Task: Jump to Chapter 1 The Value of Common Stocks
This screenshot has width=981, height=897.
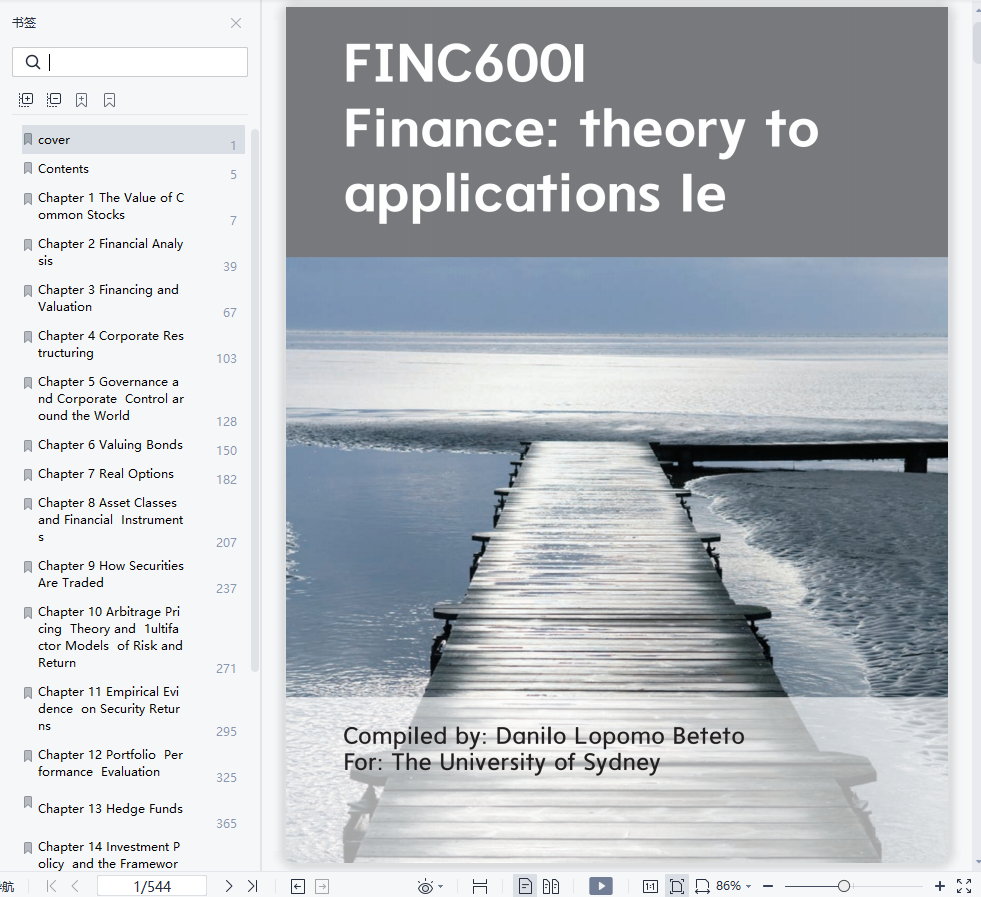Action: coord(133,206)
